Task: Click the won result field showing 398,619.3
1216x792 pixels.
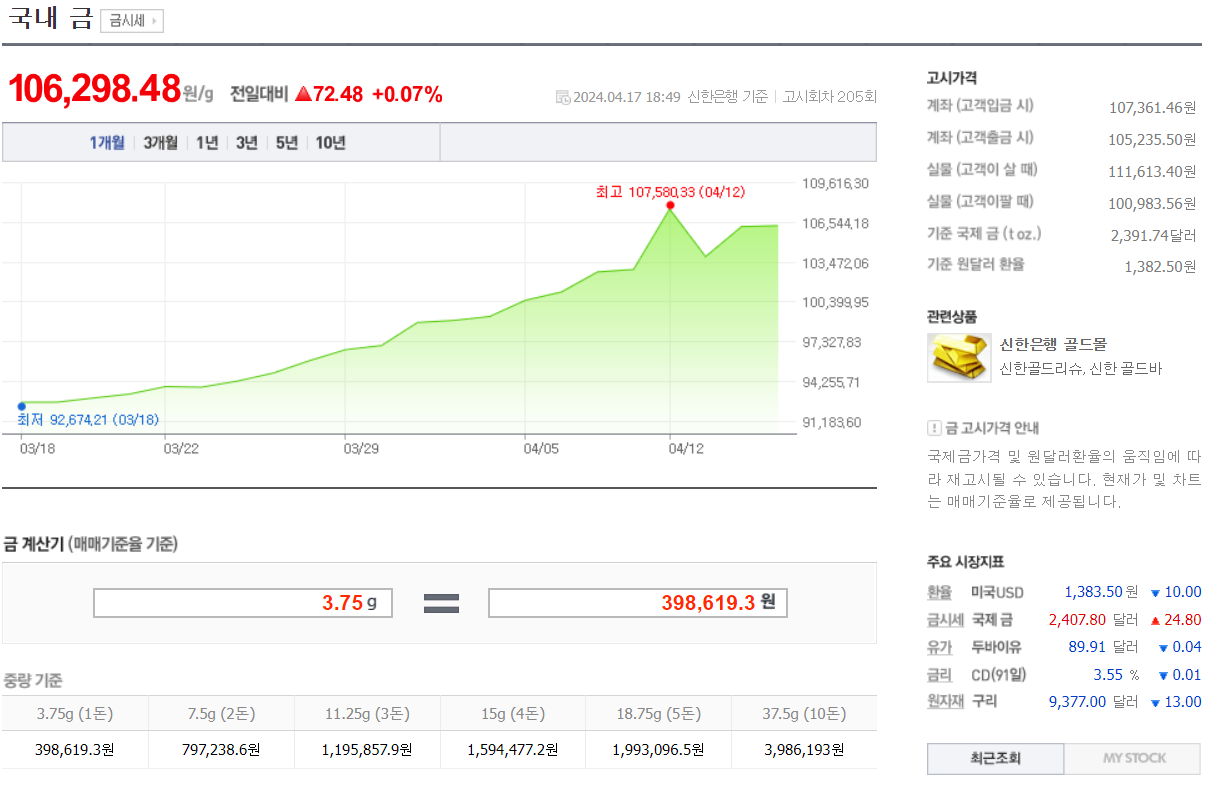Action: pos(637,603)
